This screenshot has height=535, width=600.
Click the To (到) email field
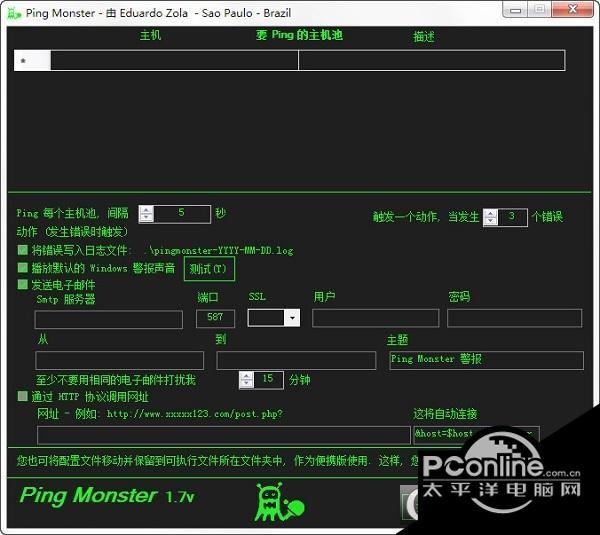click(x=296, y=360)
